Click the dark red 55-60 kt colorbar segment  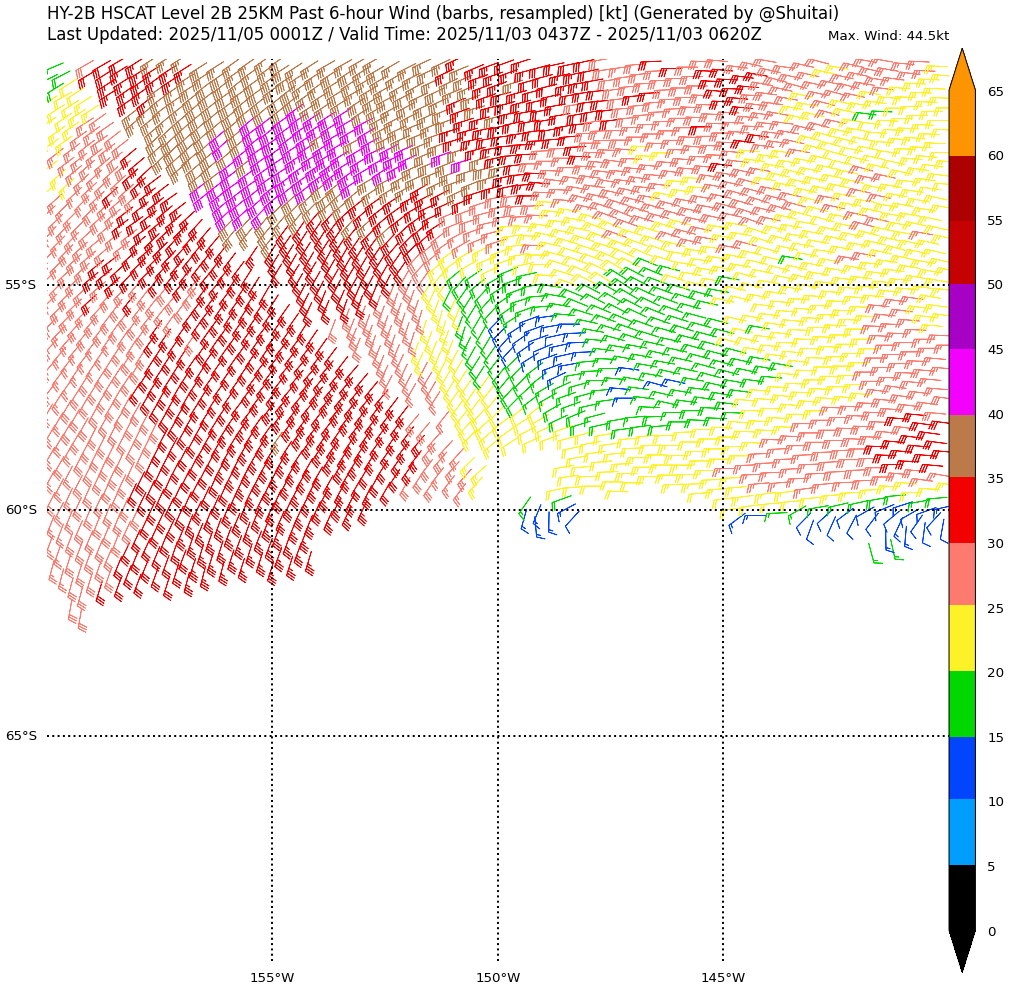(961, 188)
